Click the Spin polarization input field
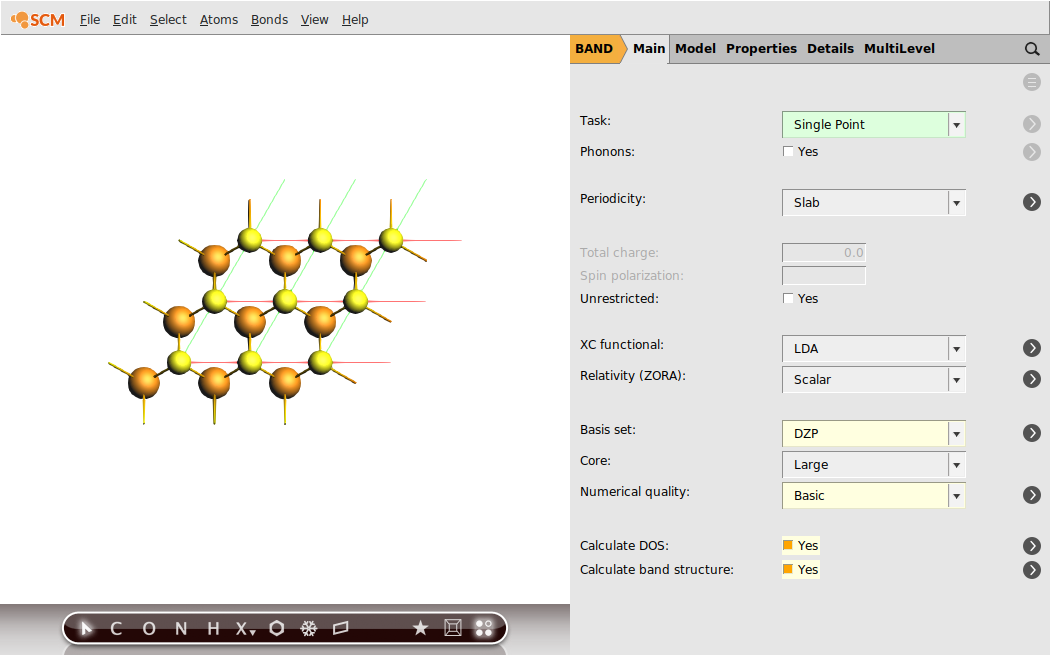Viewport: 1050px width, 655px height. point(823,275)
